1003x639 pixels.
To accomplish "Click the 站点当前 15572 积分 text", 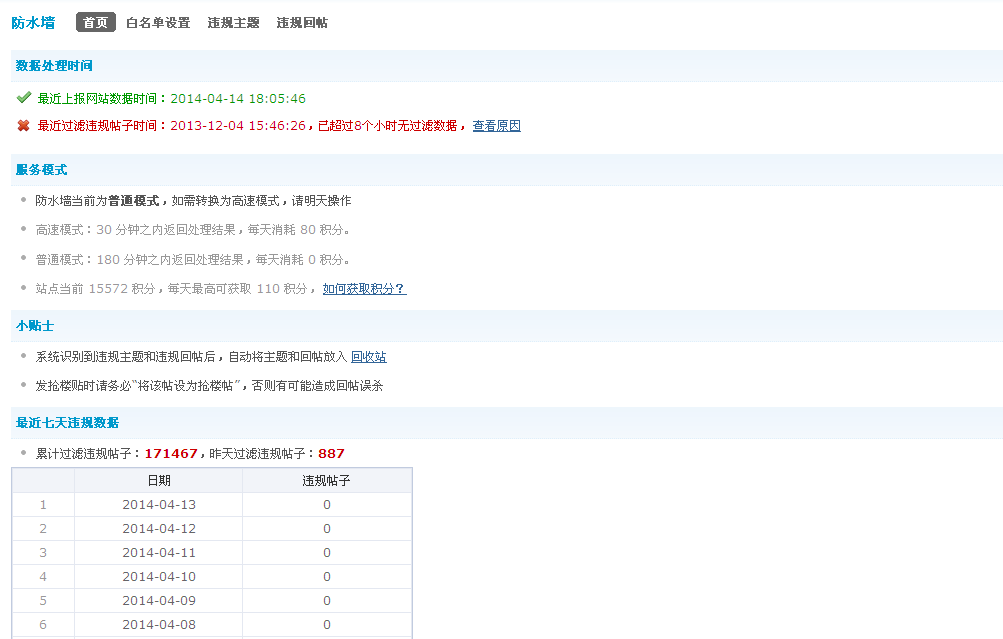I will (x=95, y=288).
